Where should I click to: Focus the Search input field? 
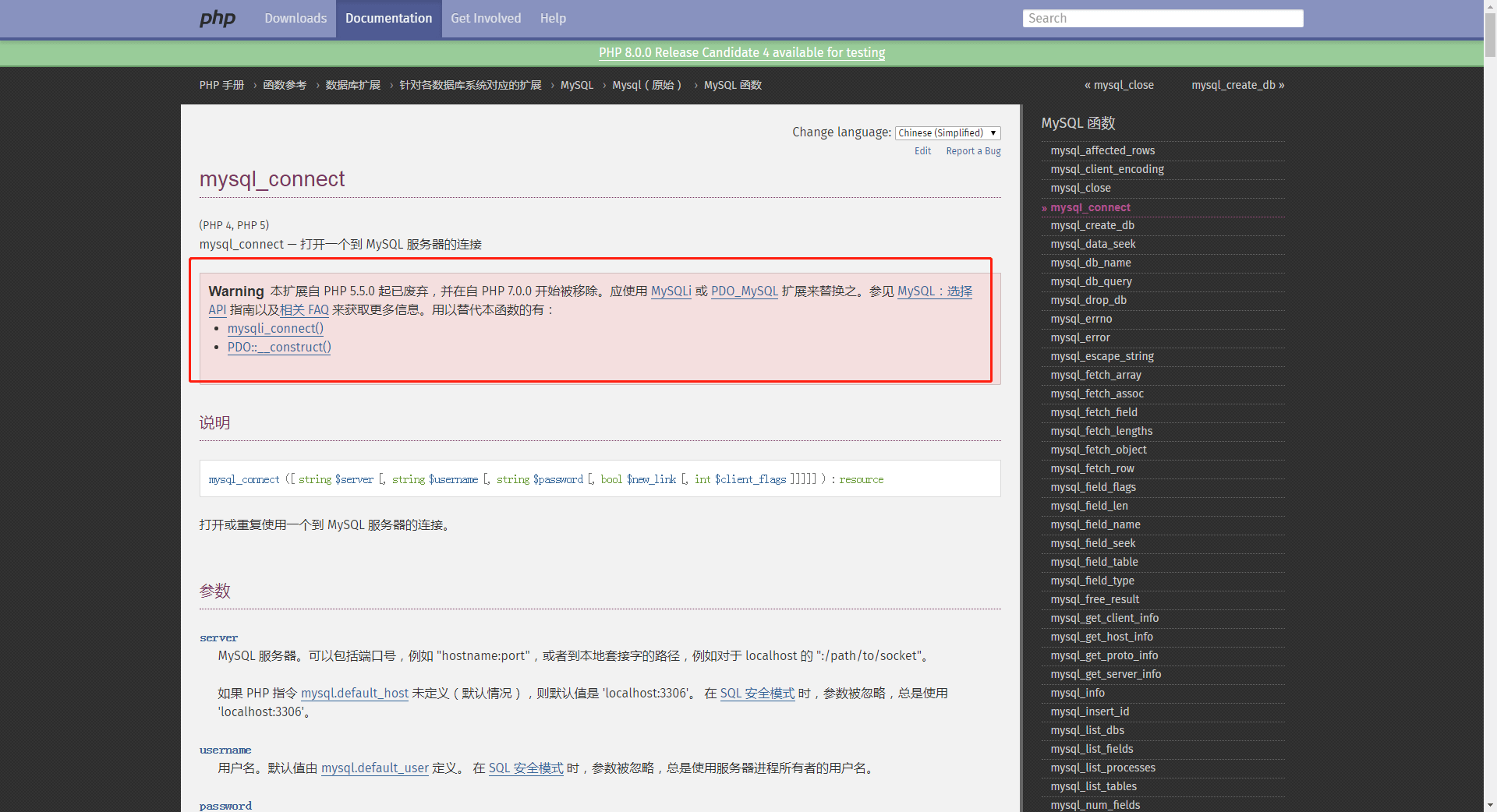coord(1163,18)
